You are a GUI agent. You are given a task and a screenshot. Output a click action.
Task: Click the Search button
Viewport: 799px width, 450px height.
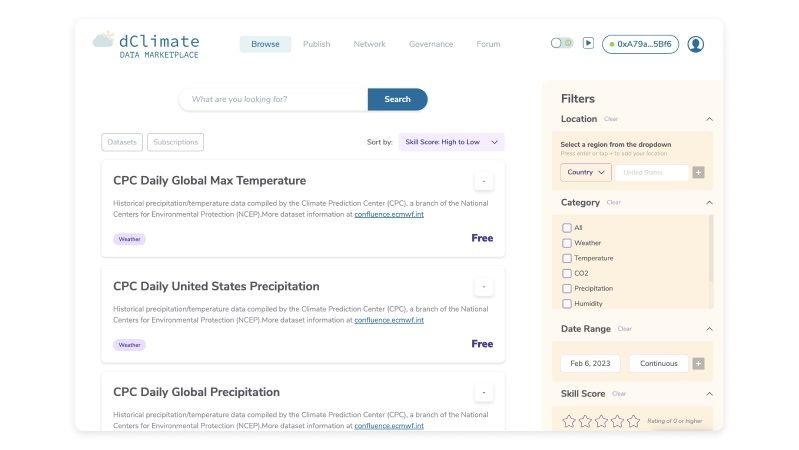pyautogui.click(x=397, y=99)
